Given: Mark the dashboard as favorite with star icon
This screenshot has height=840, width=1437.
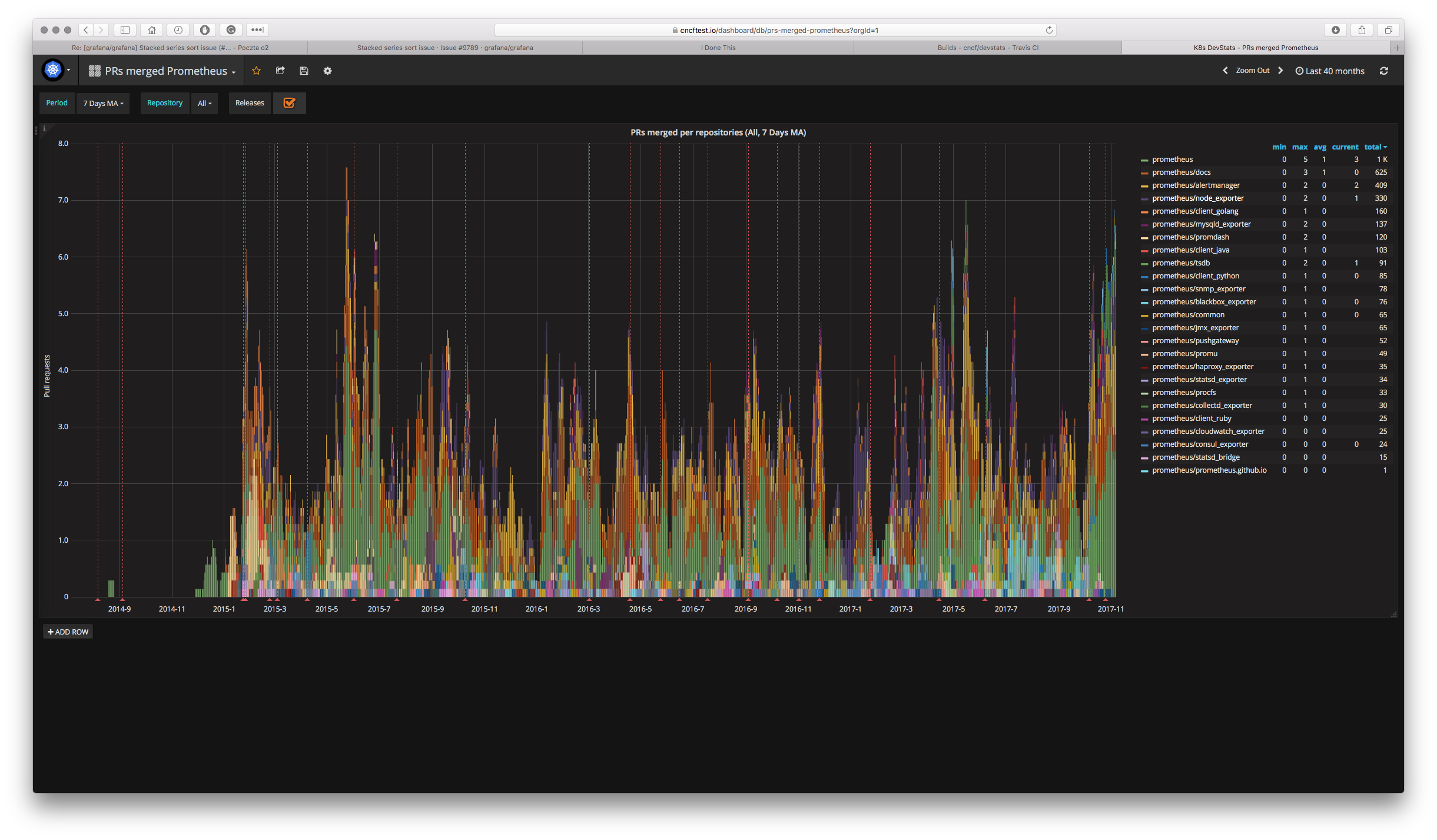Looking at the screenshot, I should coord(256,71).
